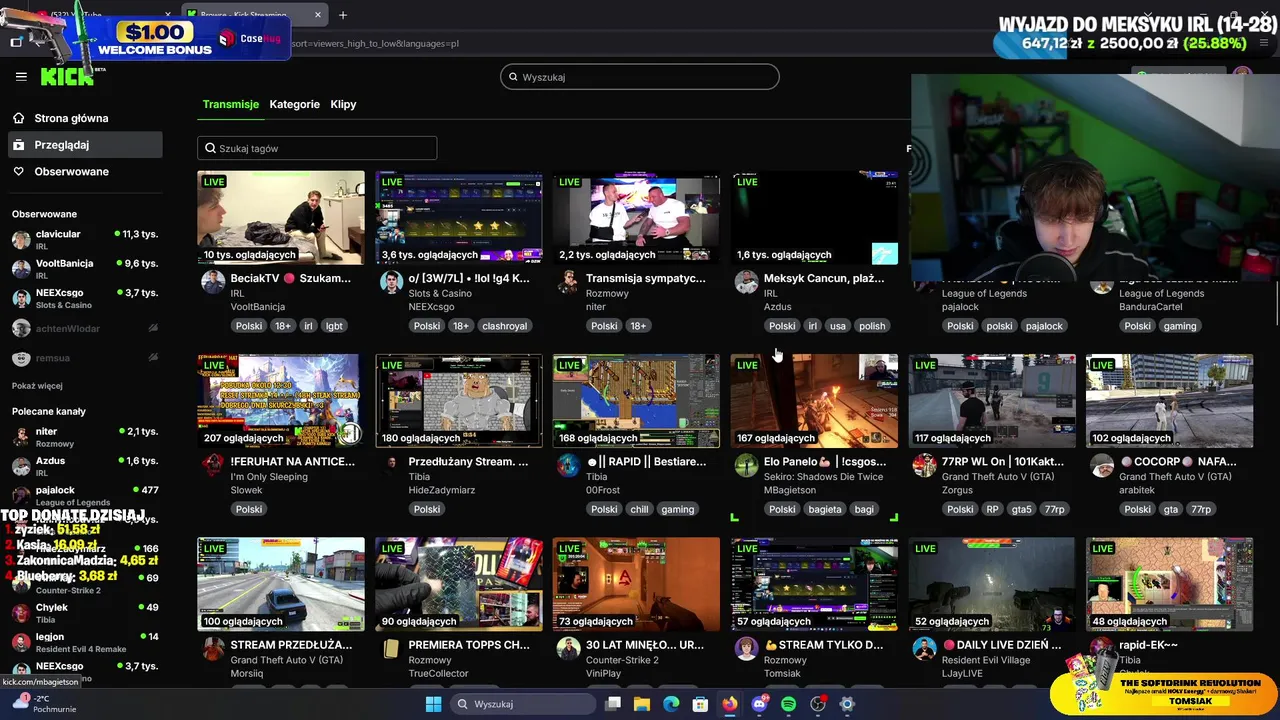Open niter Transmisja sympatyczna stream thumbnail
Image resolution: width=1280 pixels, height=720 pixels.
tap(636, 217)
